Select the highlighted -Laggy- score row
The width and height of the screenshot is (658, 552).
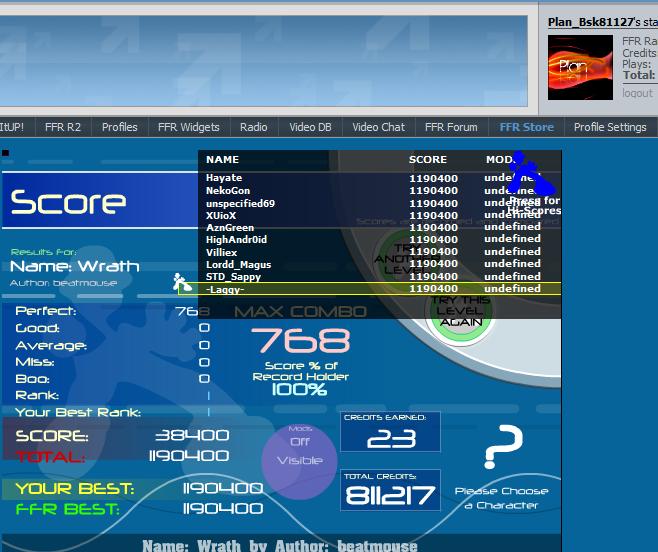coord(370,289)
